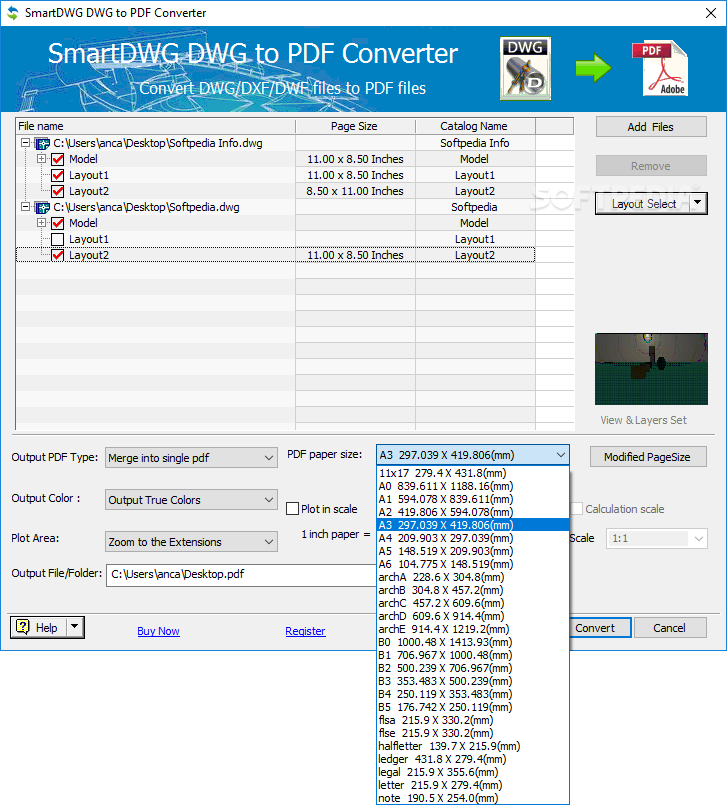This screenshot has height=805, width=727.
Task: Collapse the Softpedia.dwg tree node
Action: [25, 207]
